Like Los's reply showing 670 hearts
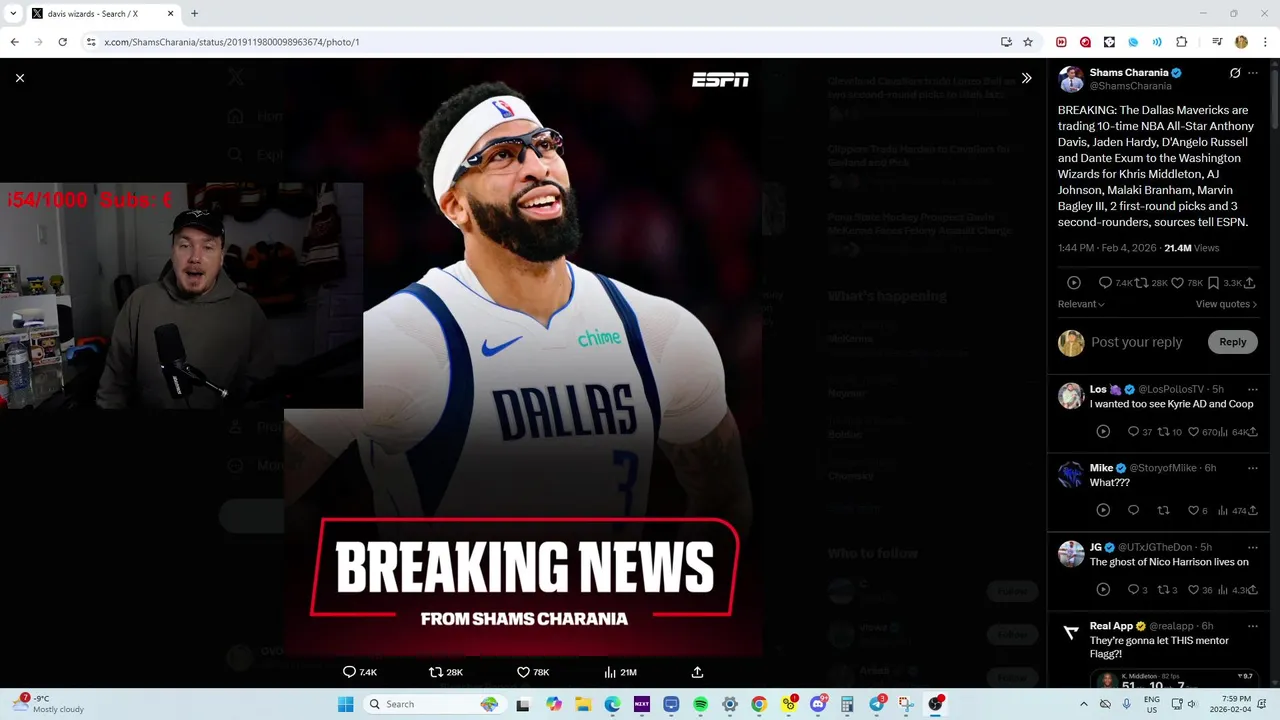This screenshot has width=1280, height=720. click(x=1193, y=432)
